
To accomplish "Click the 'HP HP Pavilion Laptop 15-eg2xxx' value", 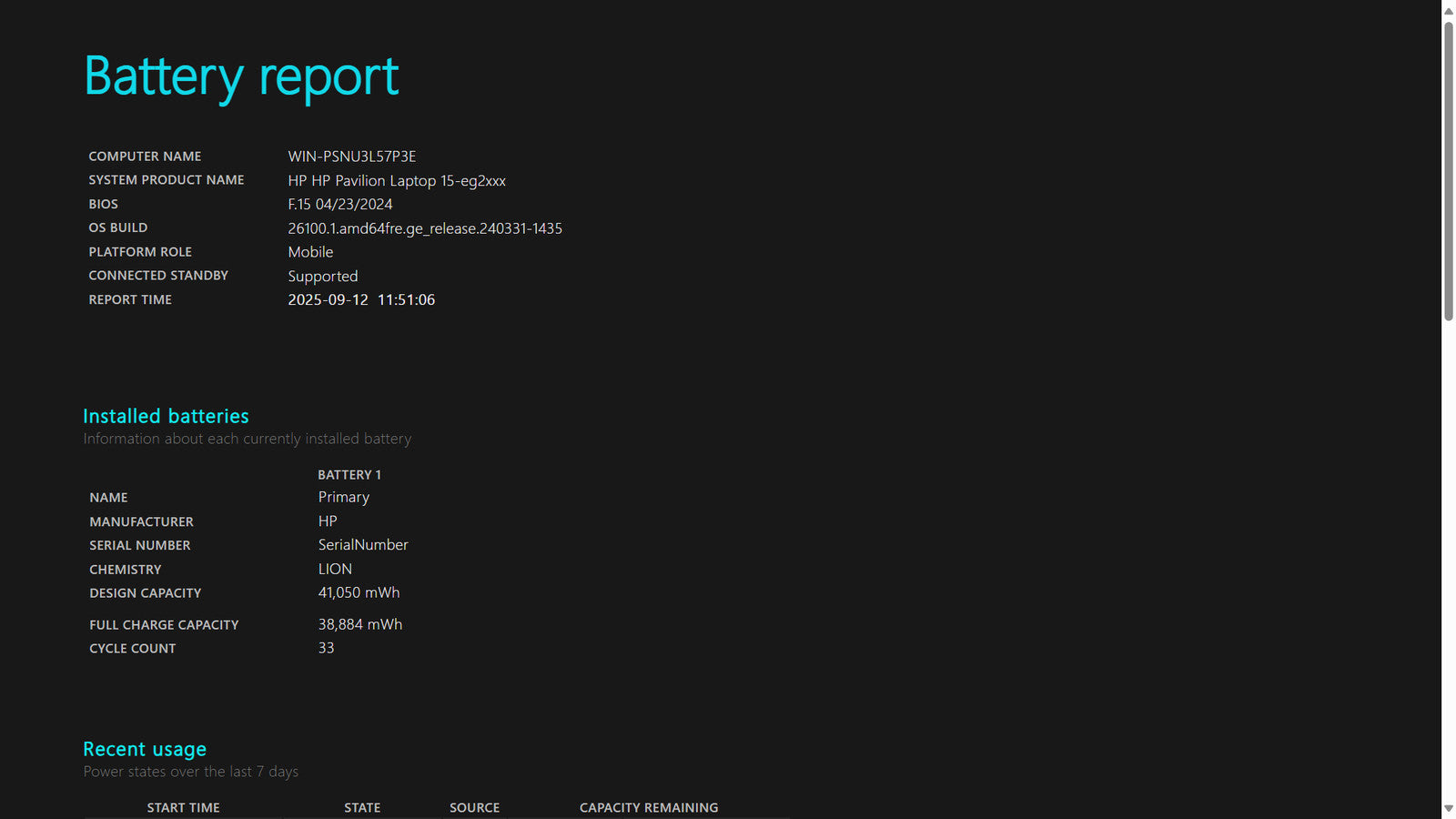I will click(397, 181).
